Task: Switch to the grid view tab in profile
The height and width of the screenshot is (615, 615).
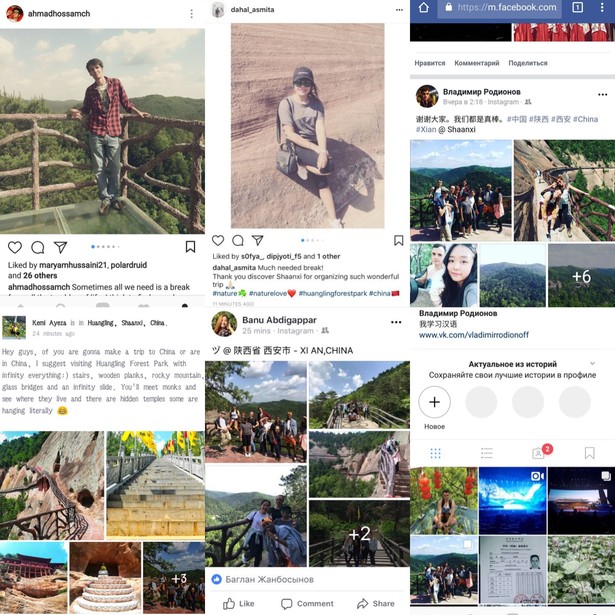Action: coord(435,453)
